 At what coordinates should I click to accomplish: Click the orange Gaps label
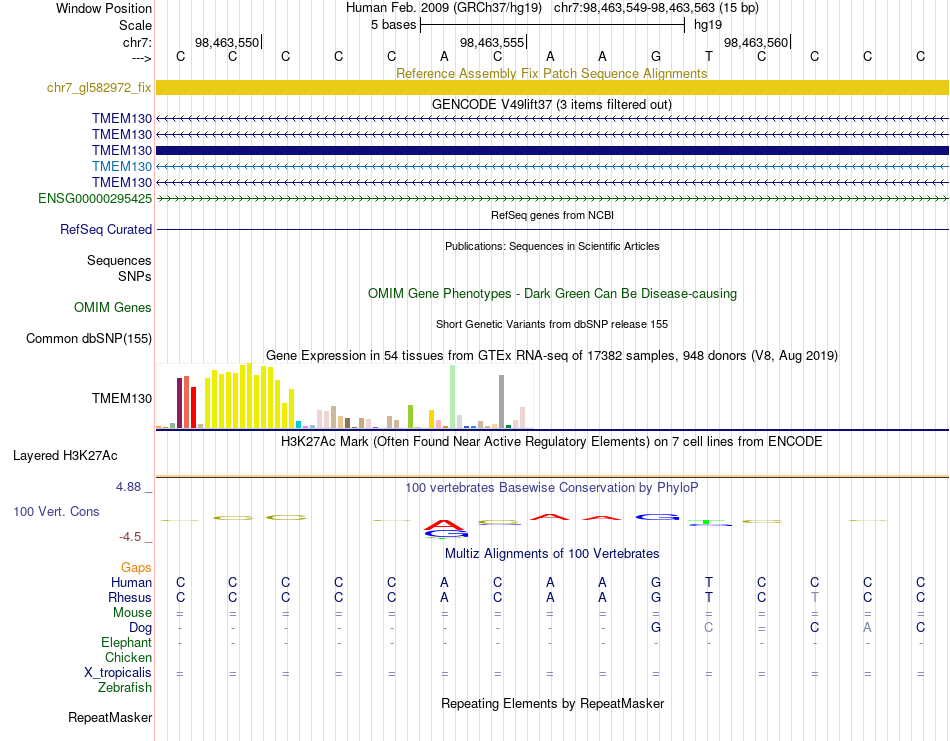click(x=136, y=567)
